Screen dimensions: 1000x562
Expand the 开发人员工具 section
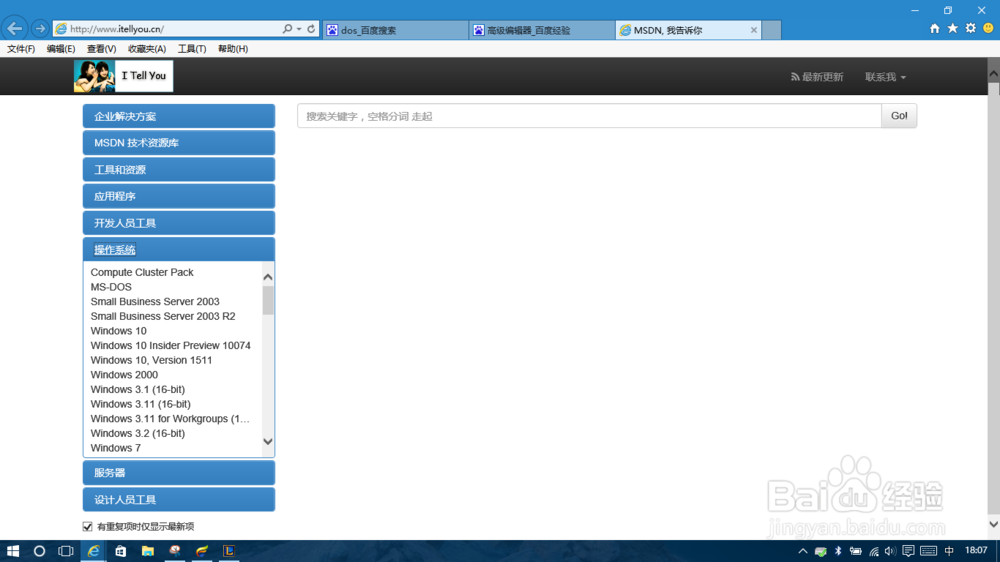click(179, 223)
